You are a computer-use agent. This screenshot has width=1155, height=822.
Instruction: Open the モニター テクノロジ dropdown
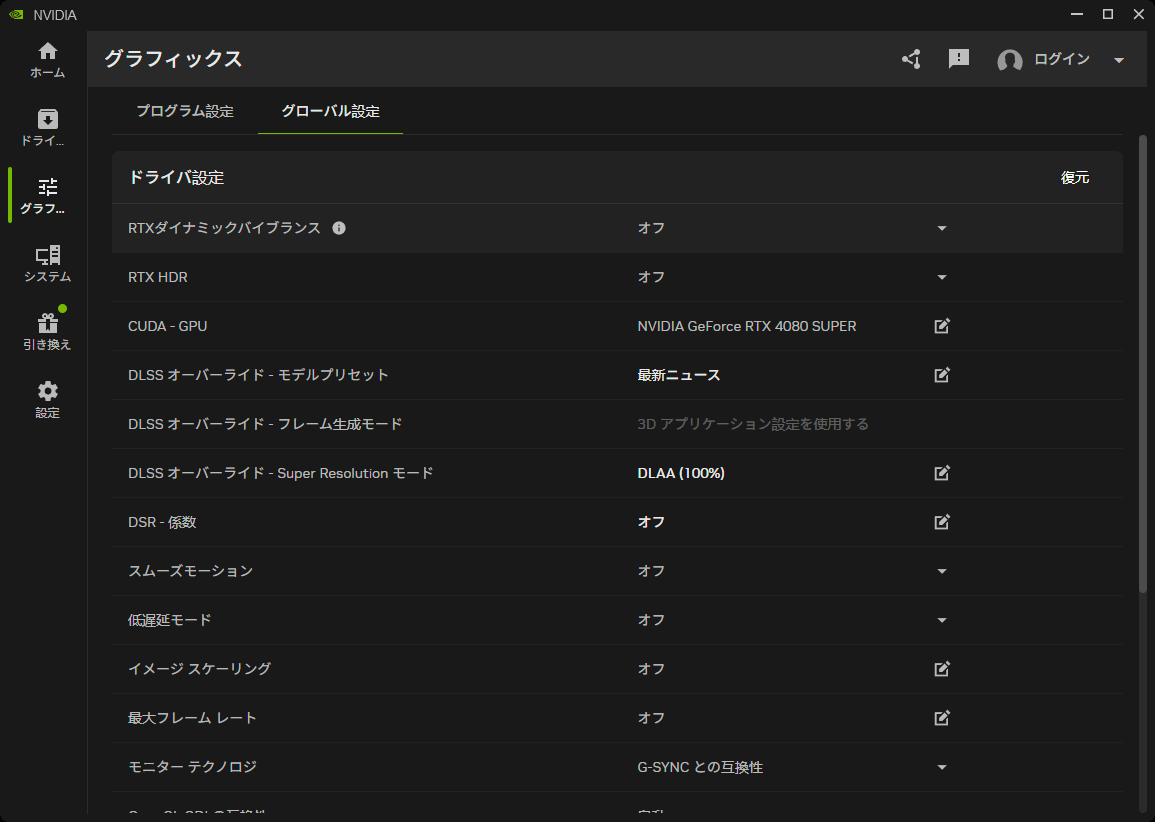[941, 767]
